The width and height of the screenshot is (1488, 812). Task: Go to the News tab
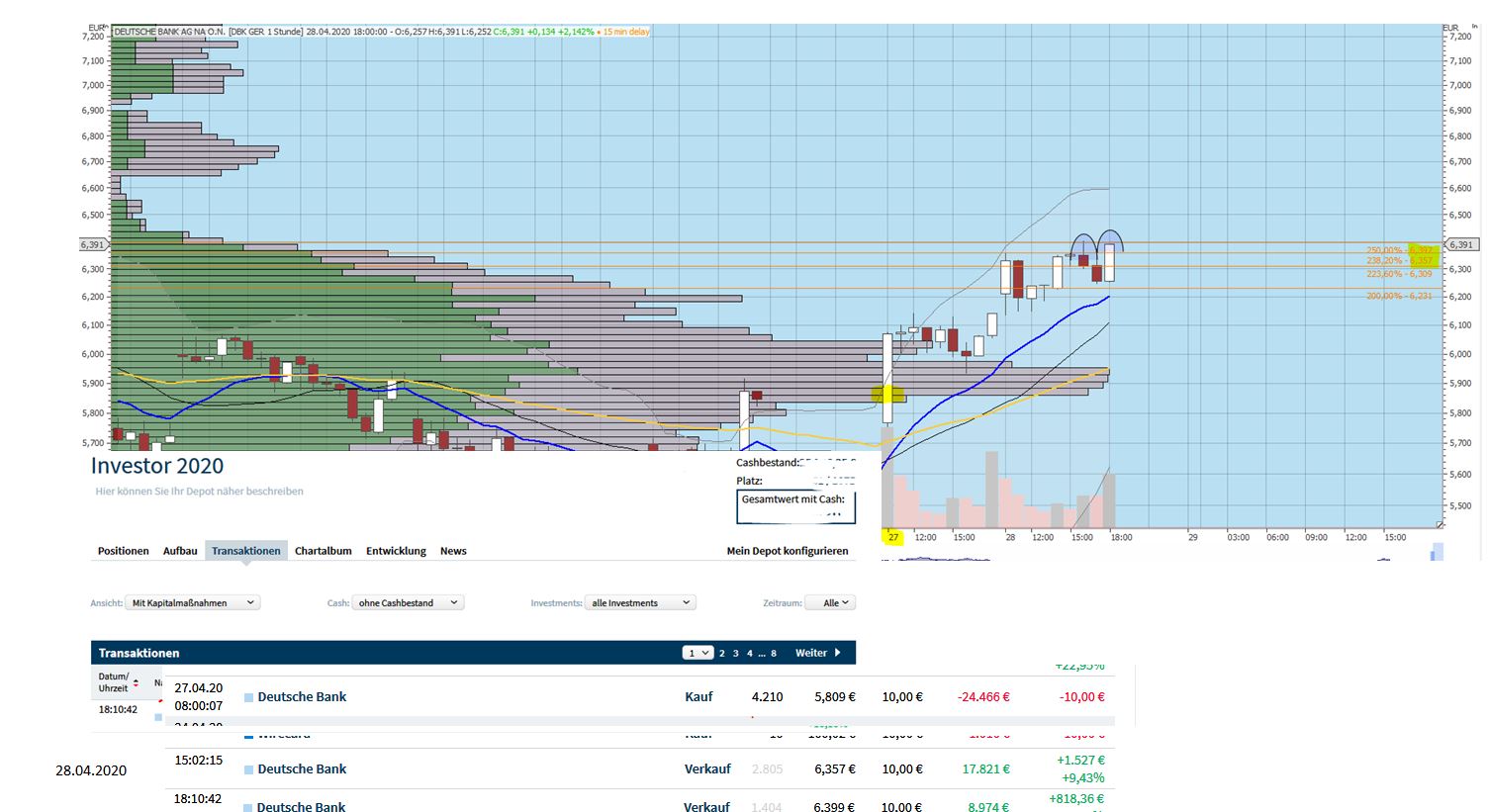click(x=453, y=551)
